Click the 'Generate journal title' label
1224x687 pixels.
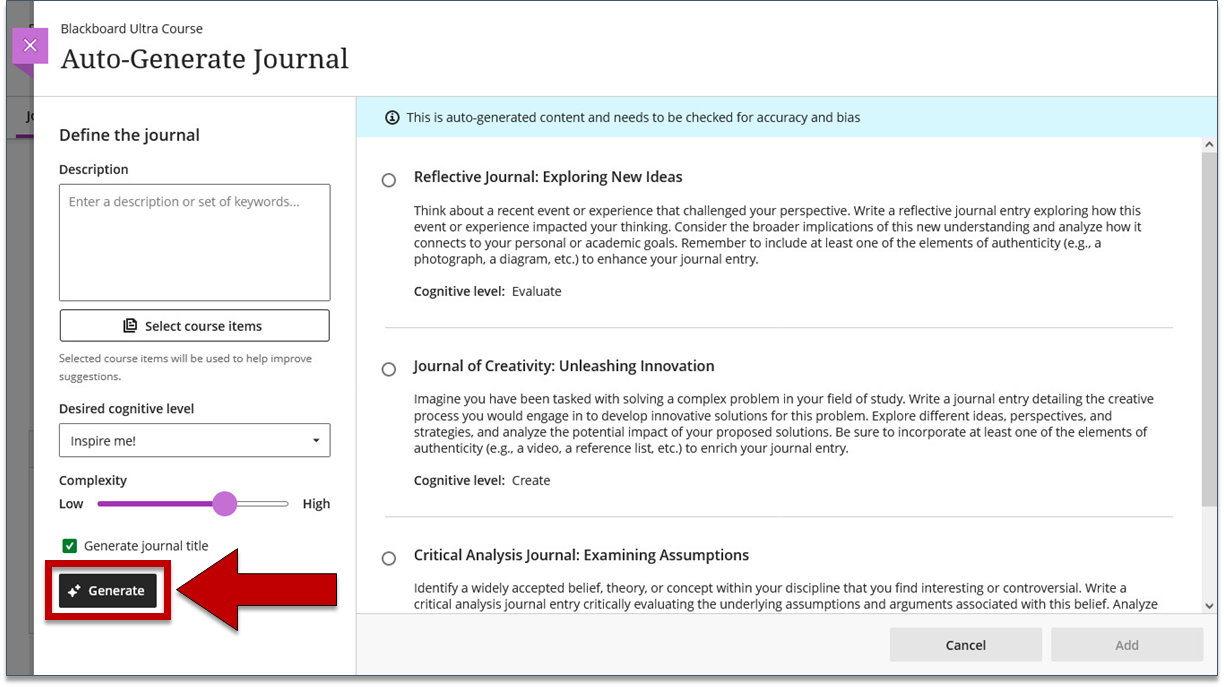(146, 546)
